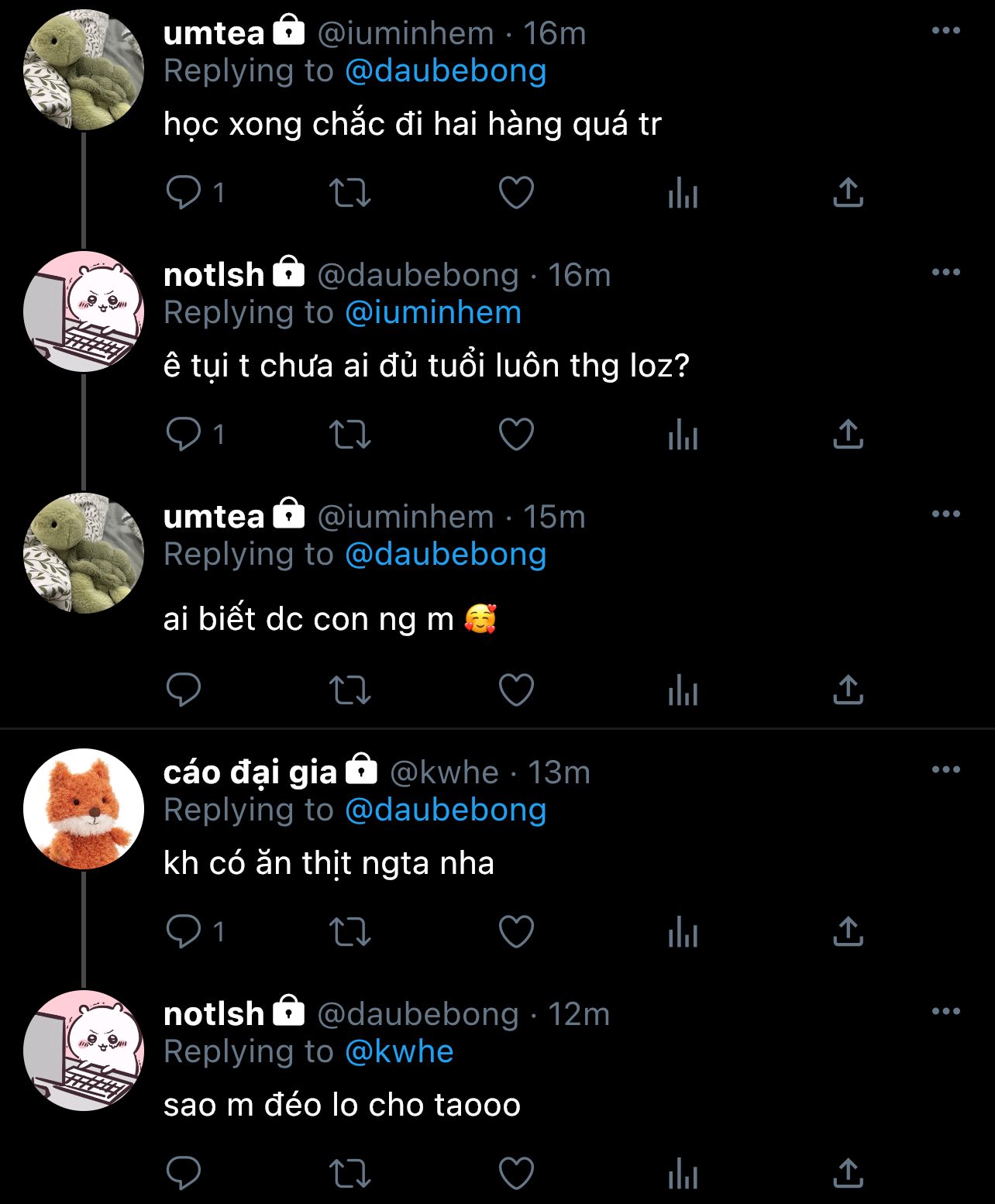This screenshot has width=995, height=1204.
Task: Reply to umtea's 'ai biết dc con ng m' tweet
Action: [184, 690]
